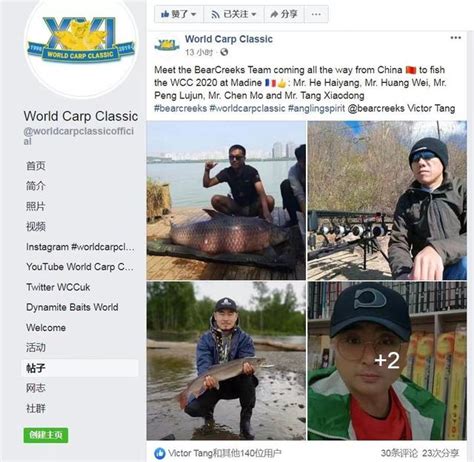Image resolution: width=474 pixels, height=462 pixels.
Task: Select the 照片 photos menu item
Action: [x=35, y=206]
